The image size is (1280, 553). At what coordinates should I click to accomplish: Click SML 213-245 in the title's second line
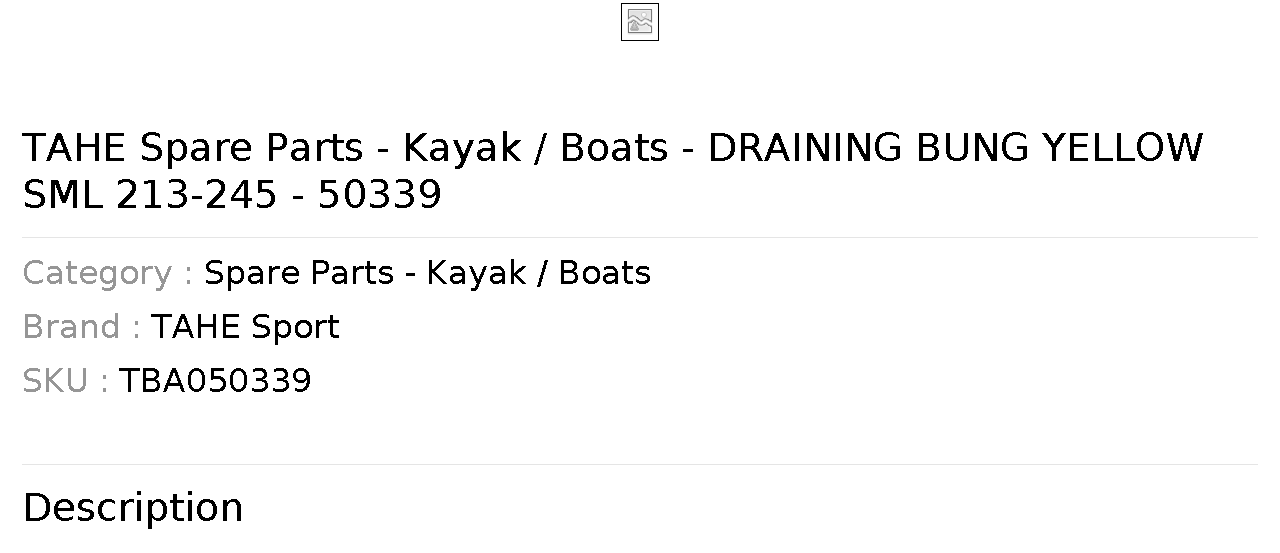(149, 195)
